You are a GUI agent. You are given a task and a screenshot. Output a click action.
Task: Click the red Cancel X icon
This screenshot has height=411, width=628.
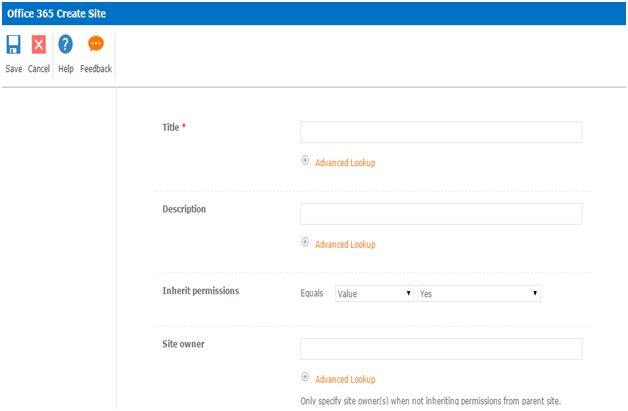pyautogui.click(x=39, y=44)
